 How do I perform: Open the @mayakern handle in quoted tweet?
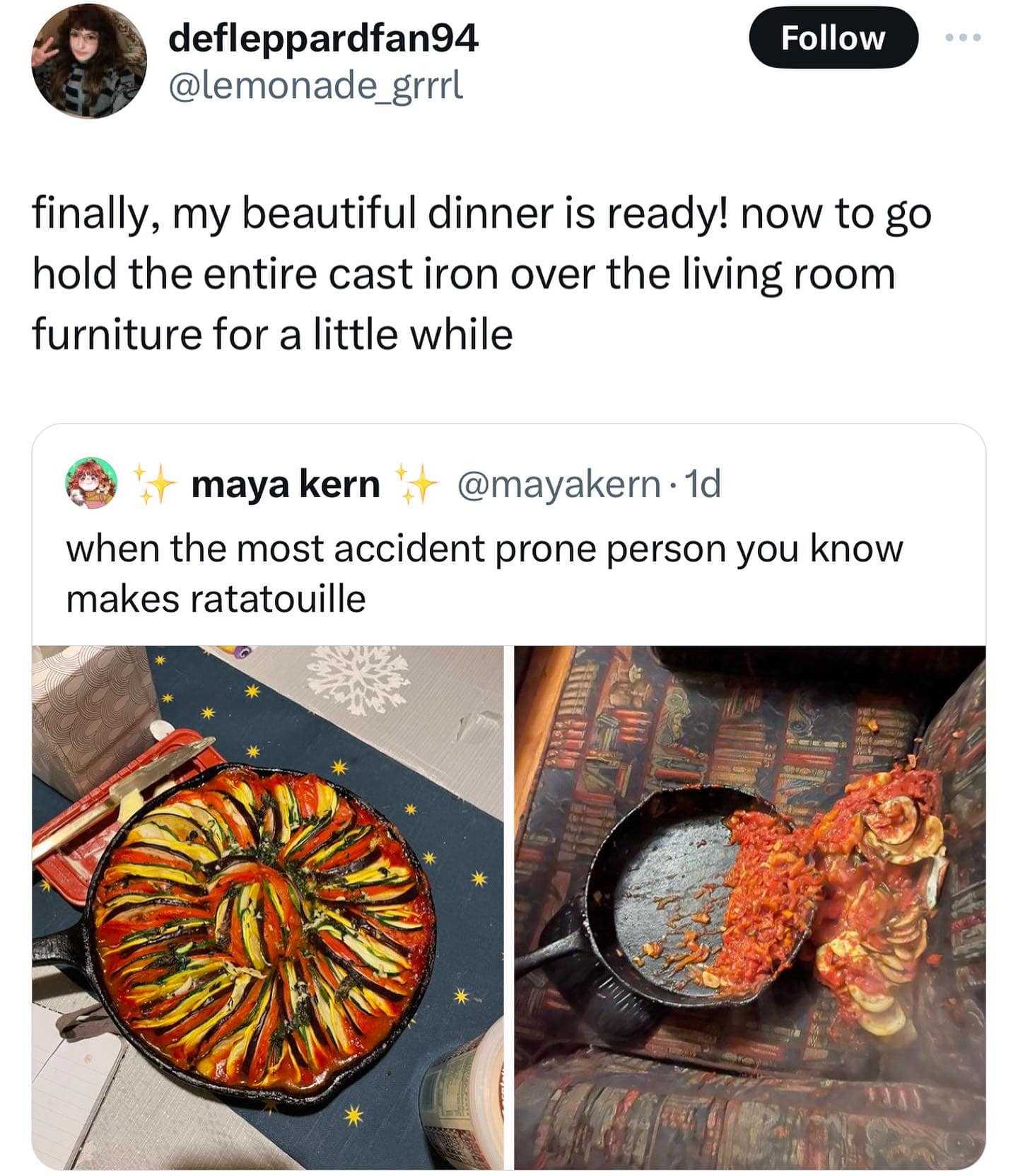click(558, 484)
